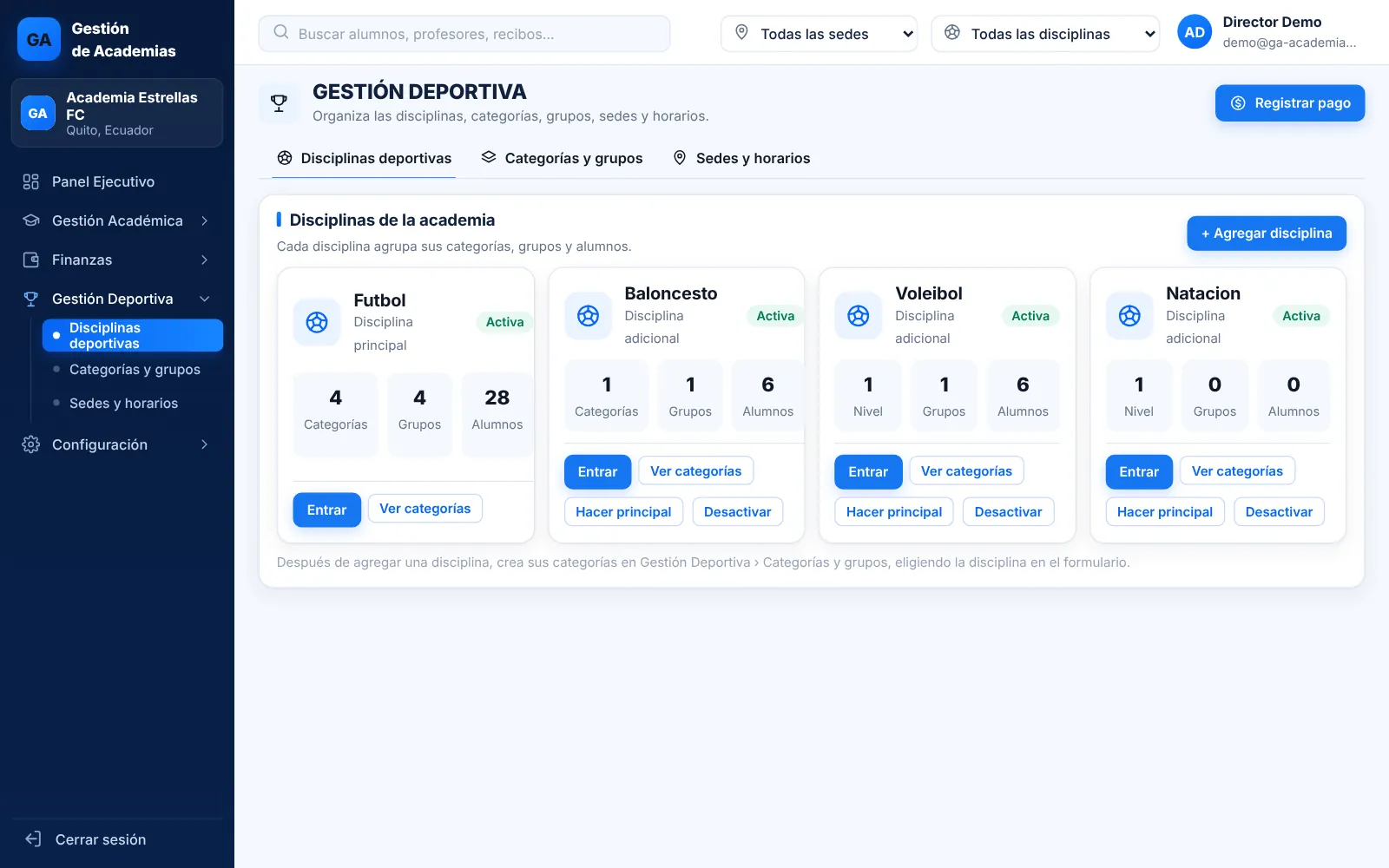Click Hacer principal on Natacion card
The width and height of the screenshot is (1389, 868).
click(1165, 512)
